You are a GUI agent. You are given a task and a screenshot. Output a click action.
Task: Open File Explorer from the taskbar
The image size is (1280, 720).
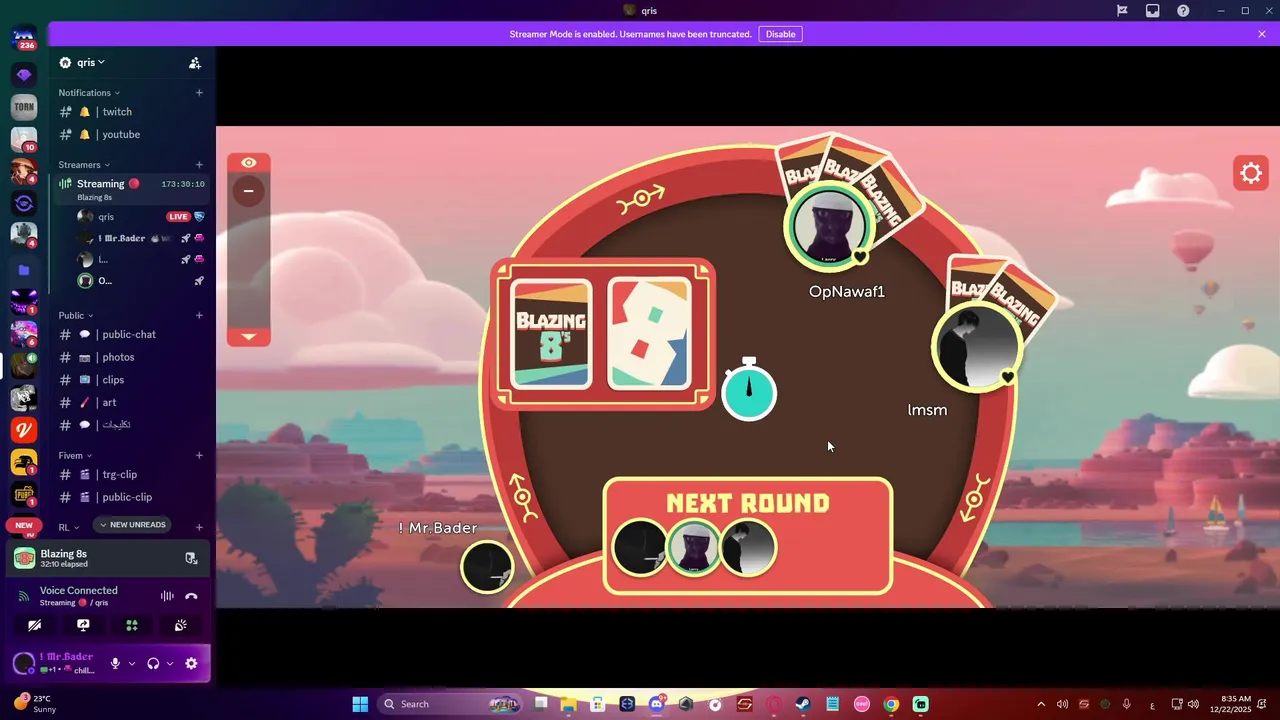tap(568, 704)
